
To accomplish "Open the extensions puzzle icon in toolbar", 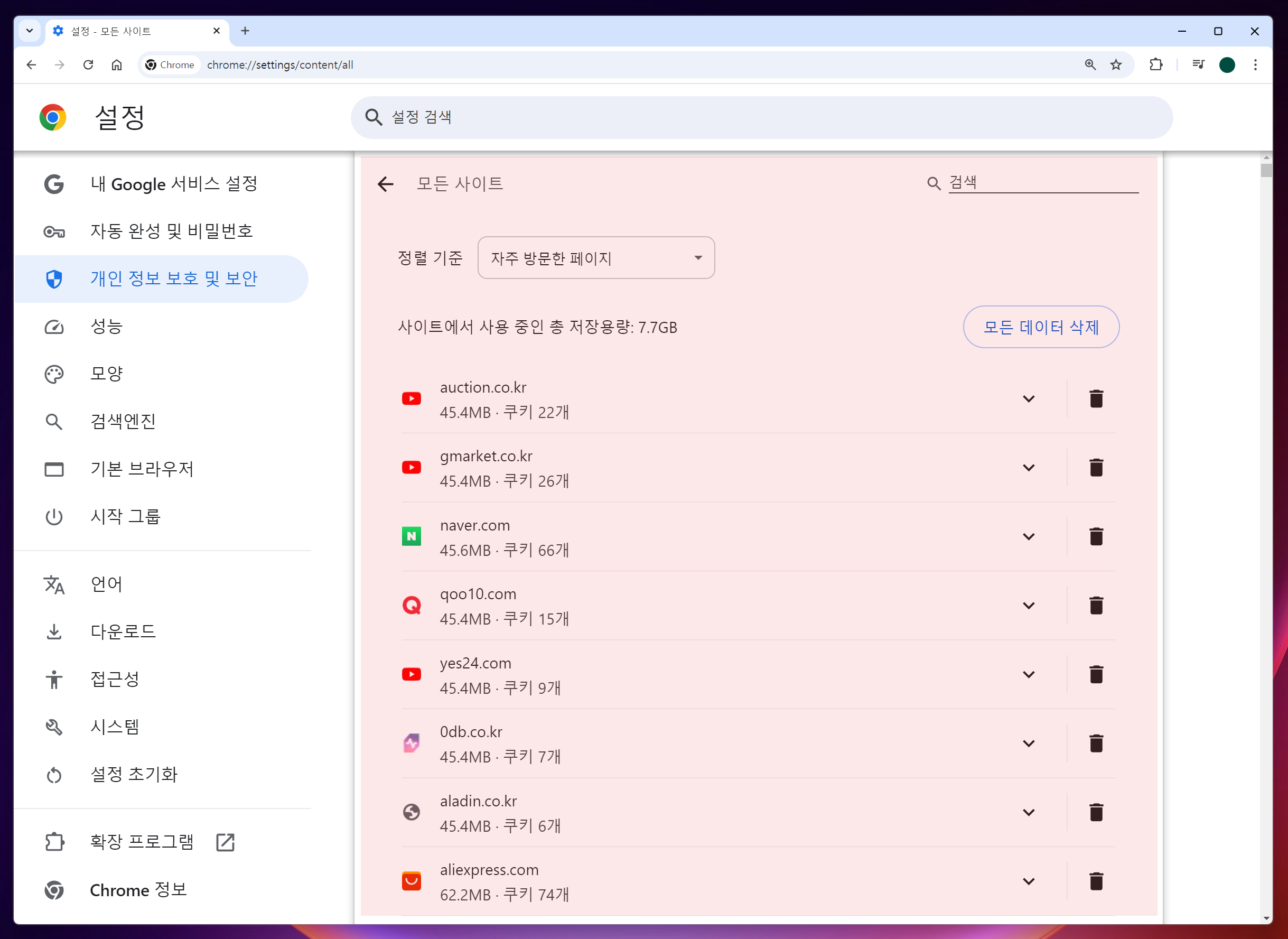I will [1155, 65].
